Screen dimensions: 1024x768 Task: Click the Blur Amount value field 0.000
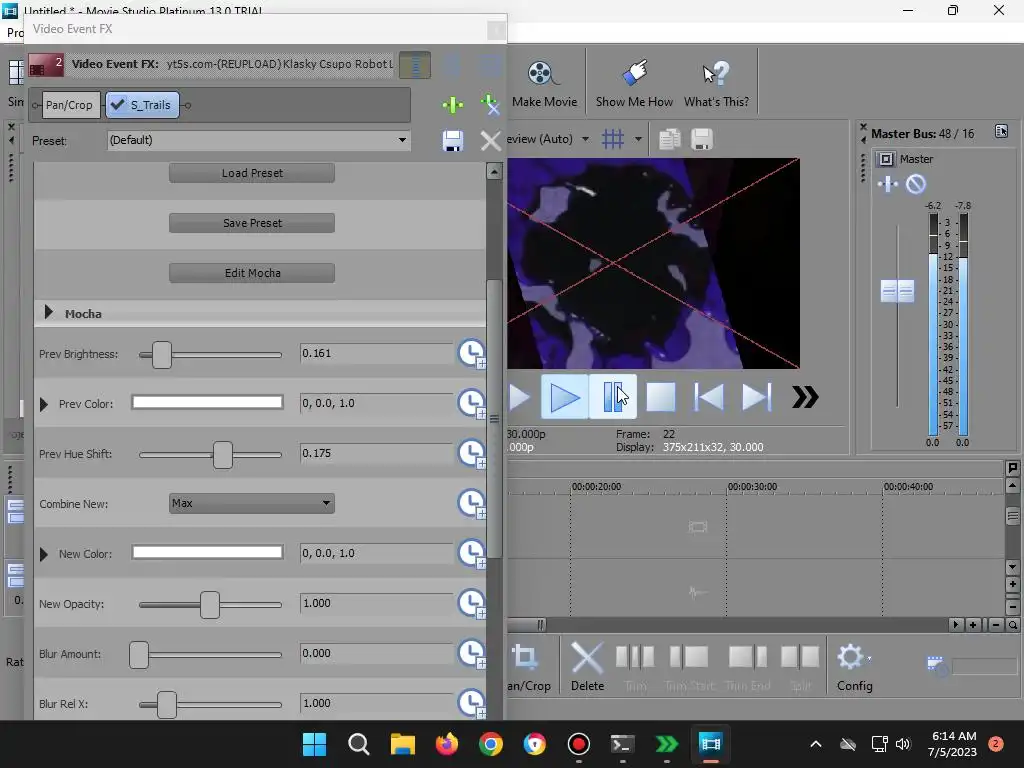coord(376,653)
